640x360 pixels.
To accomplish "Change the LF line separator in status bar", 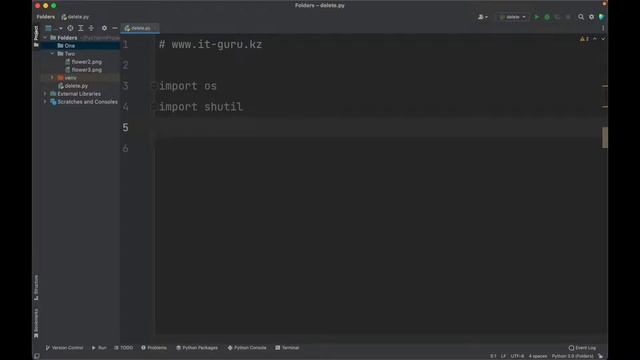I will 503,356.
